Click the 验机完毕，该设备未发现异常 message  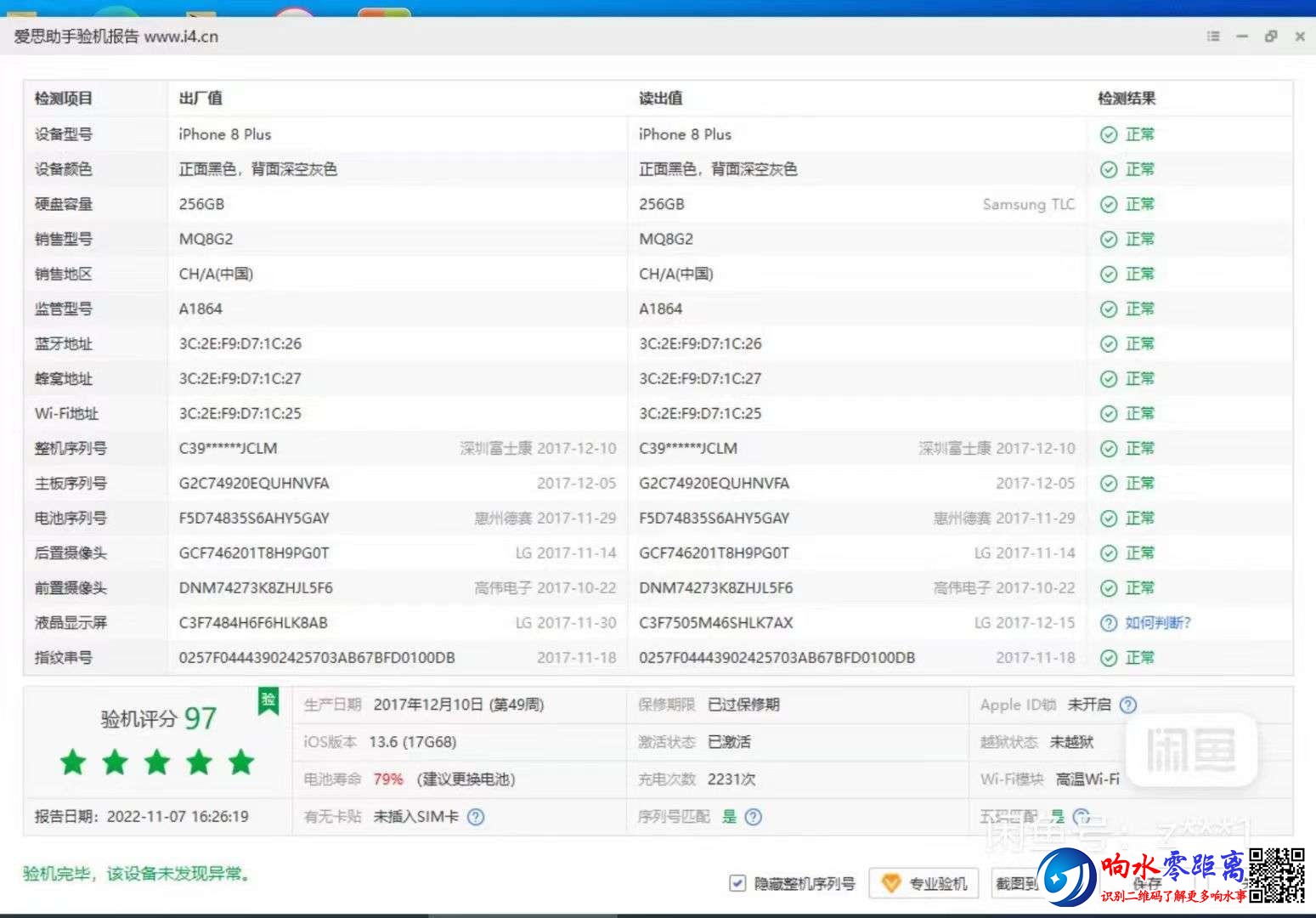(x=137, y=874)
